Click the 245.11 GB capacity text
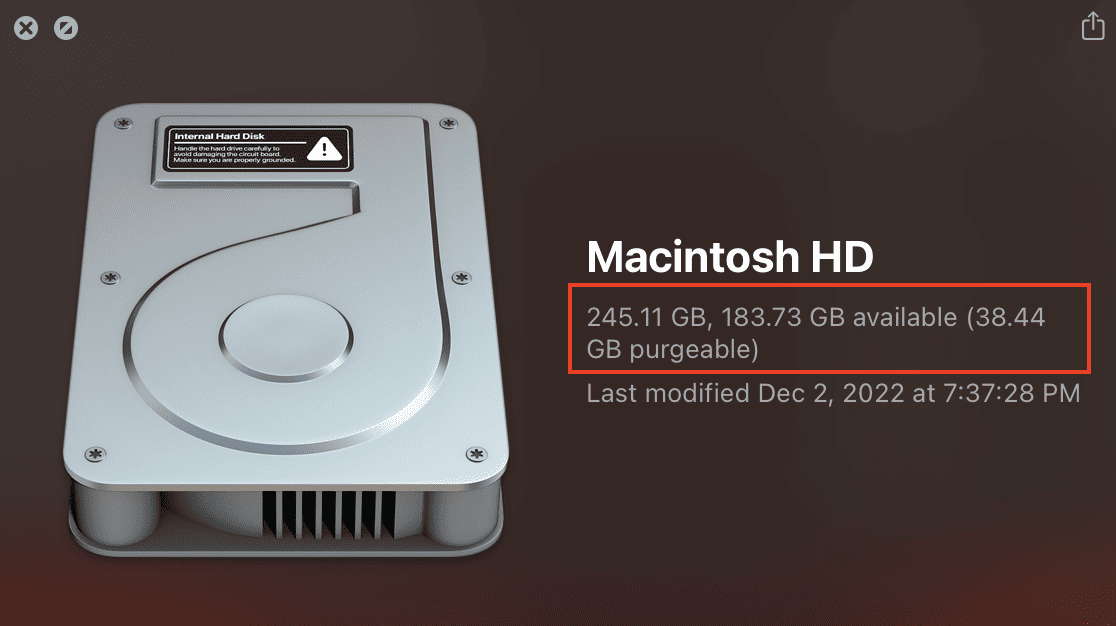 pyautogui.click(x=646, y=317)
